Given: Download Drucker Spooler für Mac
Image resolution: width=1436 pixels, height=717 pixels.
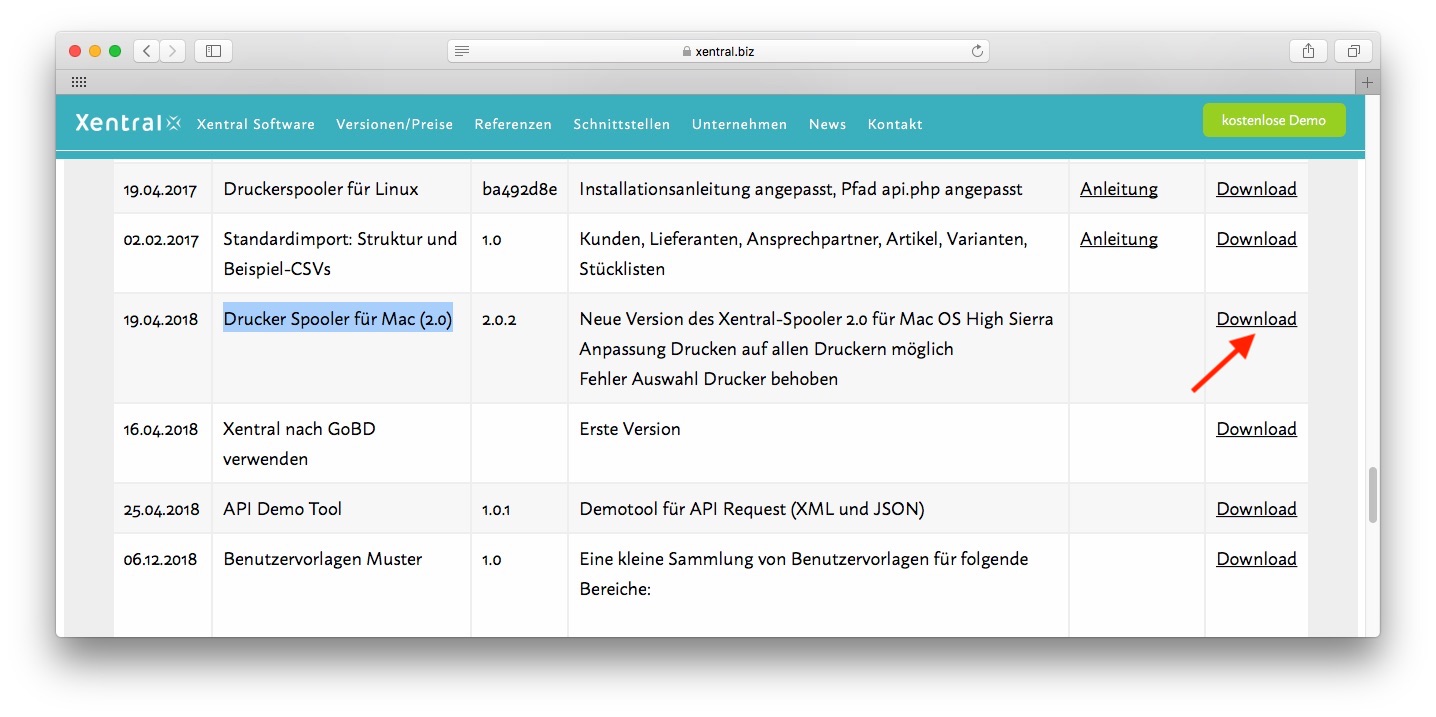Looking at the screenshot, I should click(x=1256, y=319).
